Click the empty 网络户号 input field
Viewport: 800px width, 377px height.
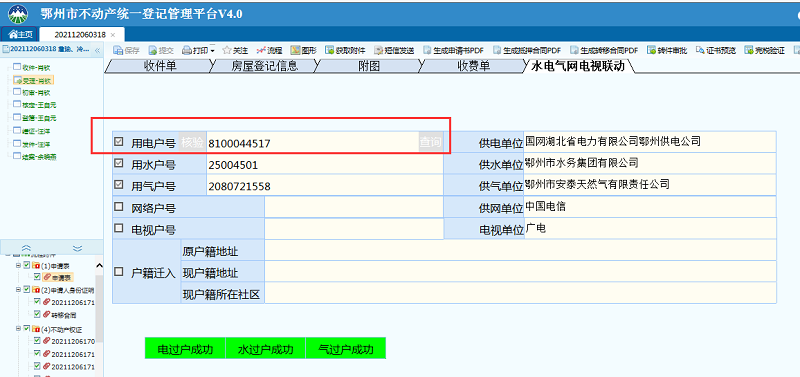354,207
